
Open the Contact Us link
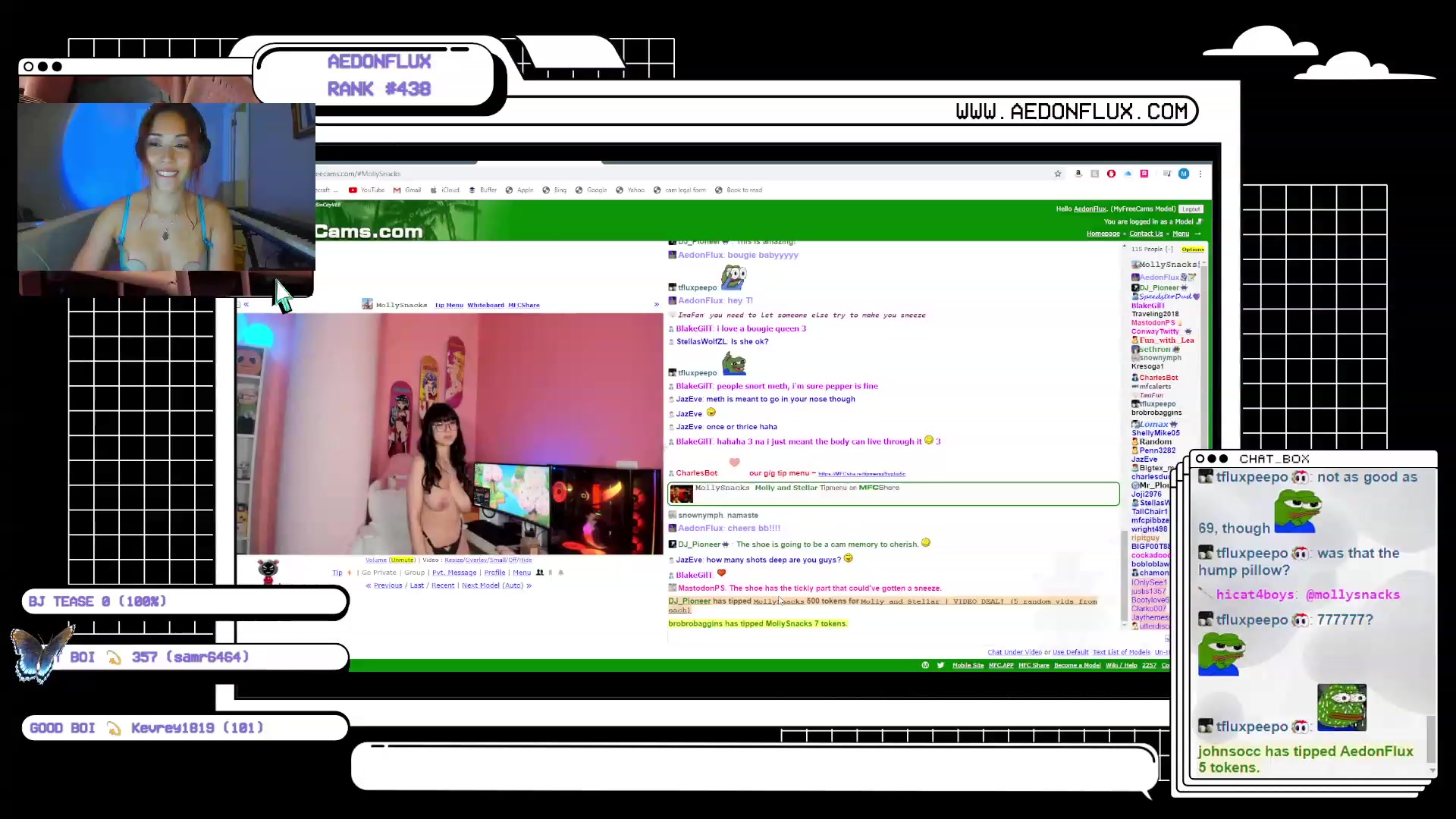(x=1146, y=234)
